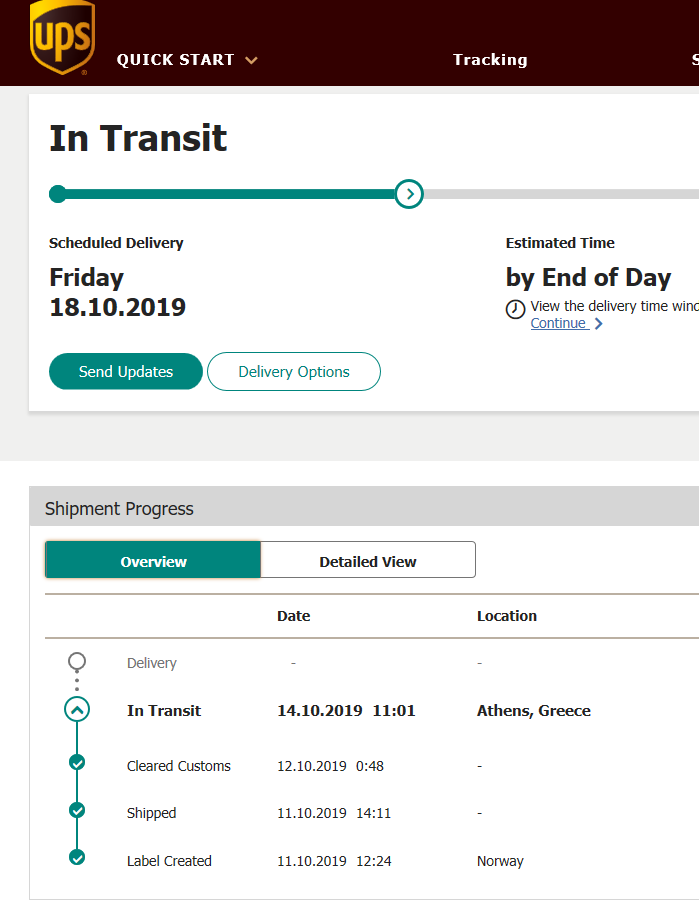
Task: Follow the Continue link
Action: point(560,323)
